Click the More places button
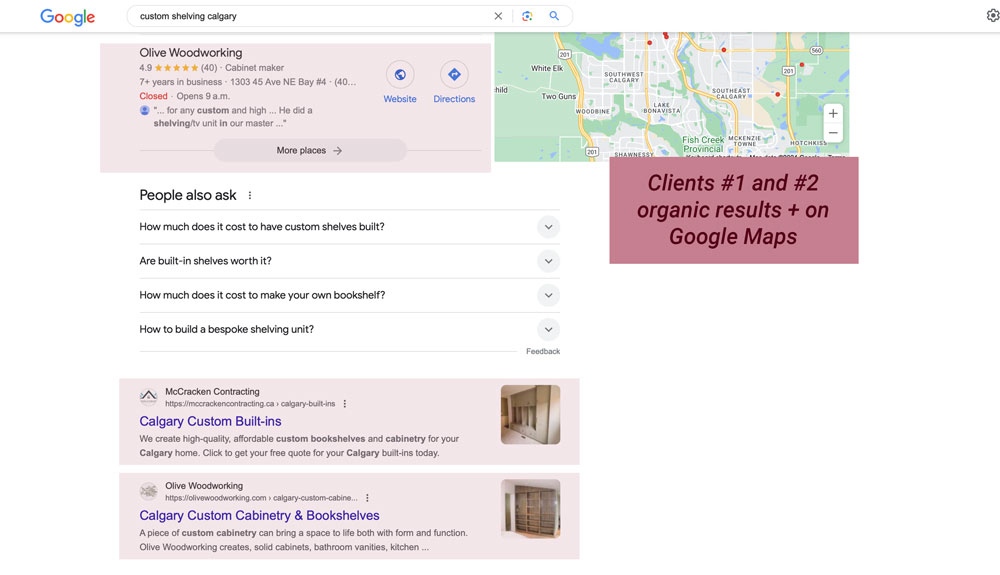The height and width of the screenshot is (575, 1000). pyautogui.click(x=310, y=150)
